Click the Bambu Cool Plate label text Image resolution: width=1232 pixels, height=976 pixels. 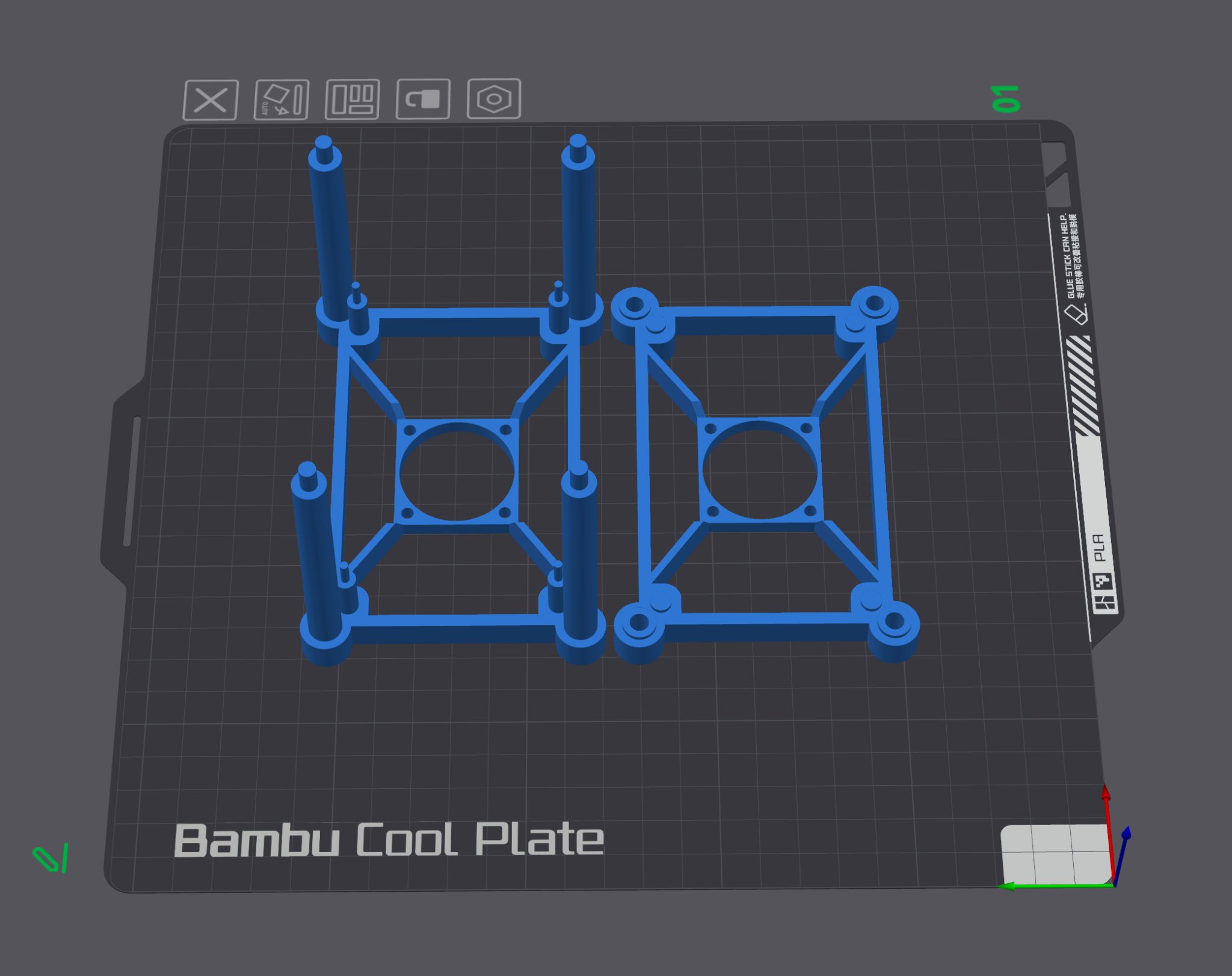tap(389, 840)
